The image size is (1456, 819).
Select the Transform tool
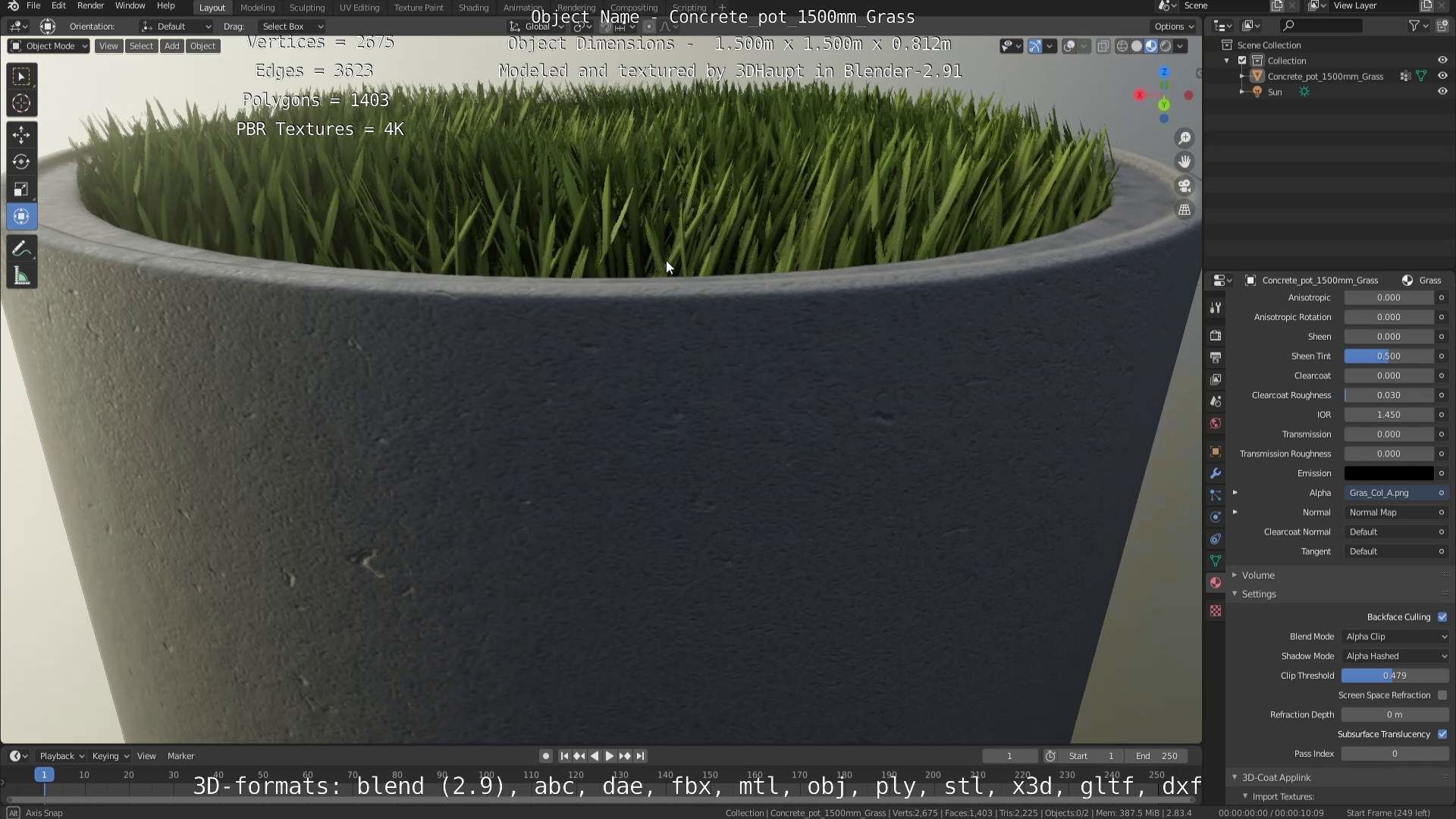click(x=21, y=217)
